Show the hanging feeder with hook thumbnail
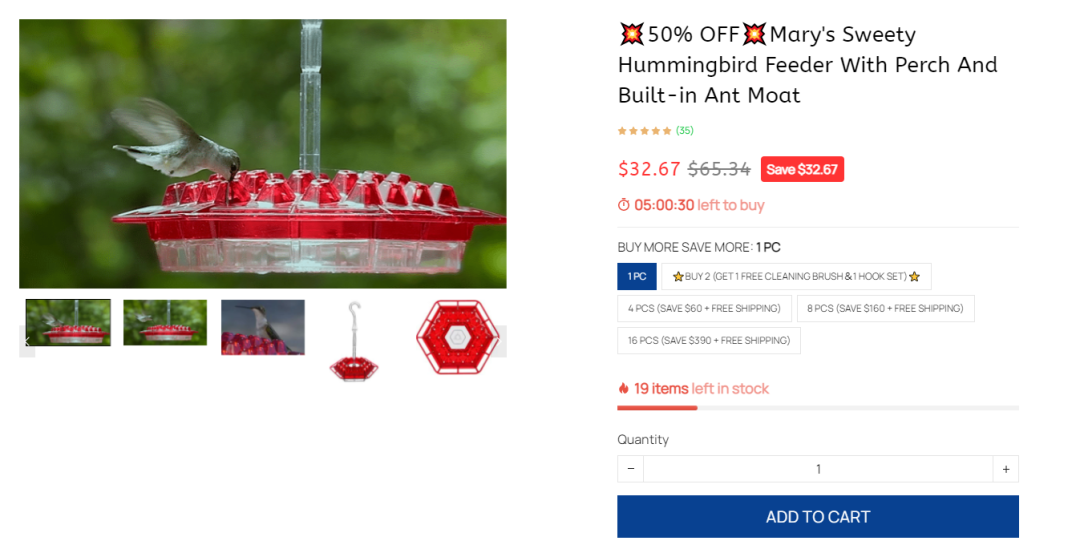Viewport: 1080px width, 549px height. 353,340
